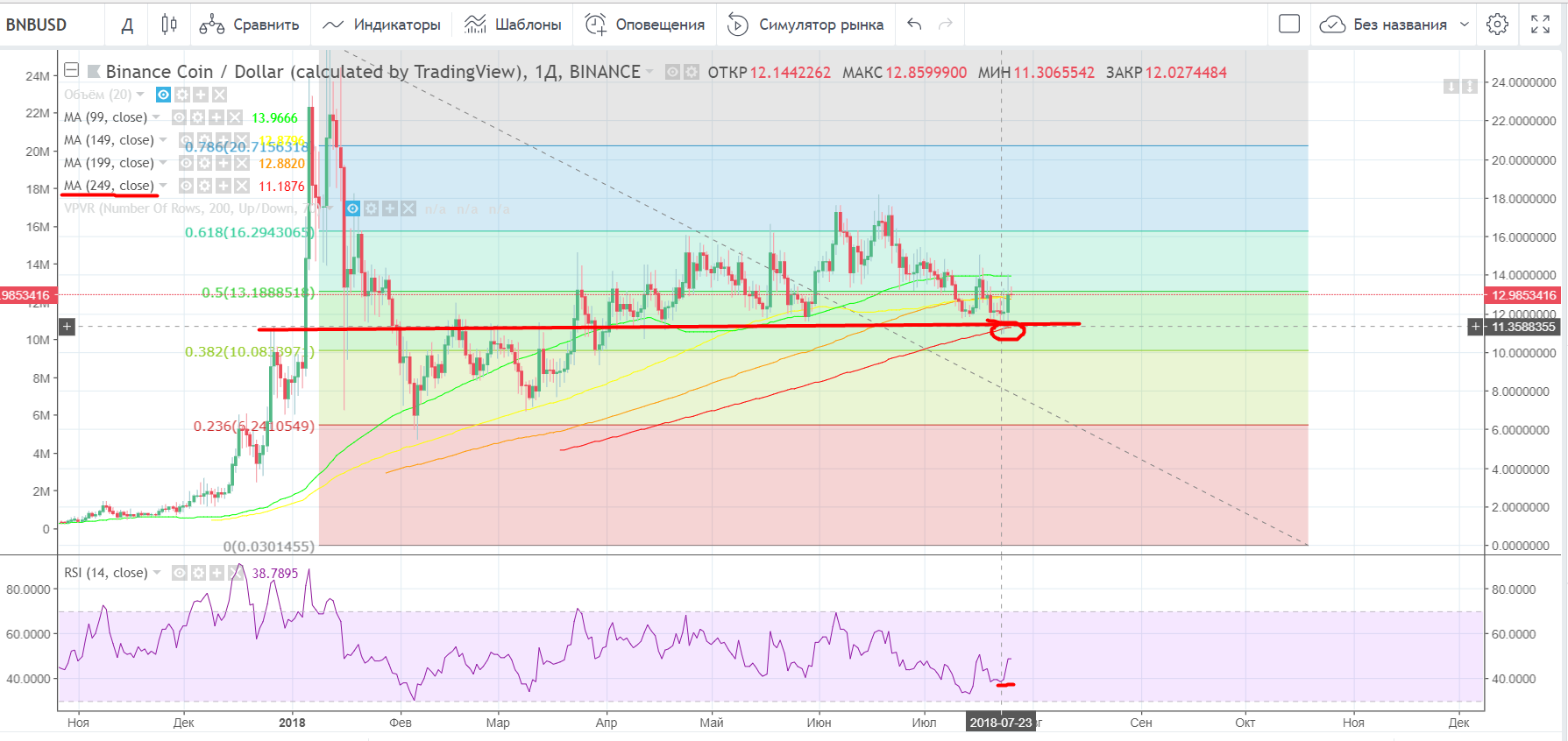Image resolution: width=1568 pixels, height=741 pixels.
Task: Open chart settings gear
Action: (x=1498, y=25)
